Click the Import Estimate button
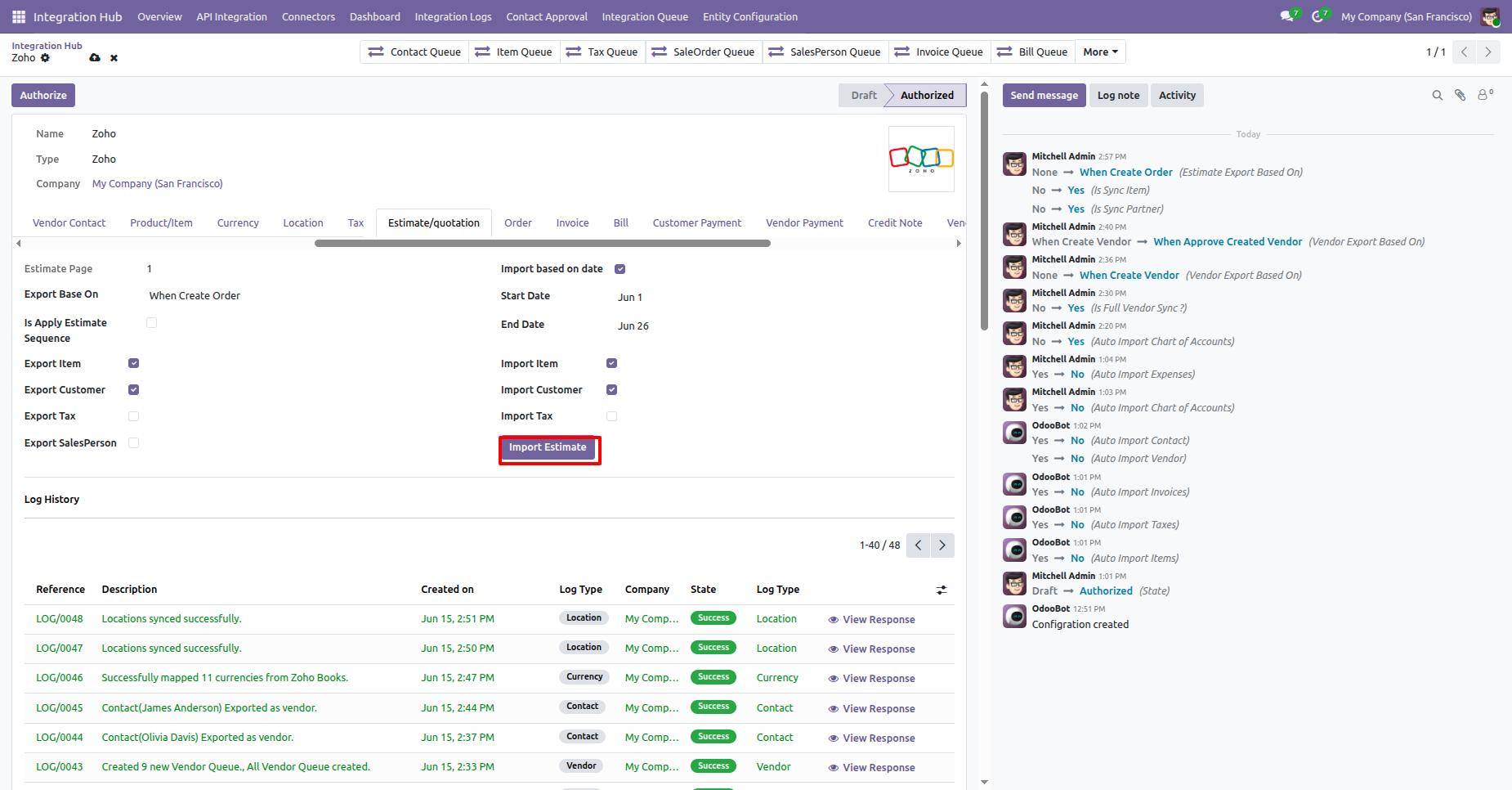The image size is (1512, 790). tap(548, 448)
